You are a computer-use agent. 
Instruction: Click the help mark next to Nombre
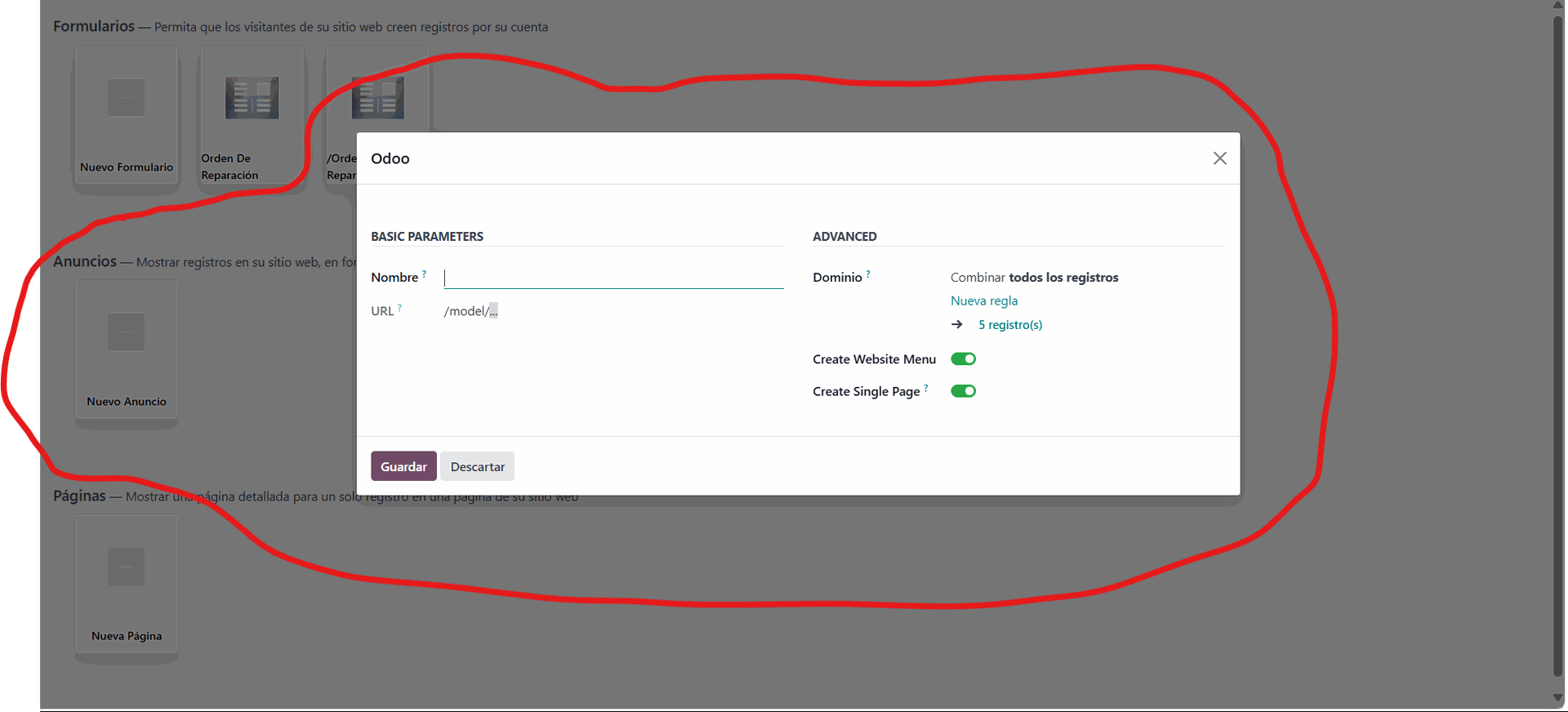pos(424,274)
